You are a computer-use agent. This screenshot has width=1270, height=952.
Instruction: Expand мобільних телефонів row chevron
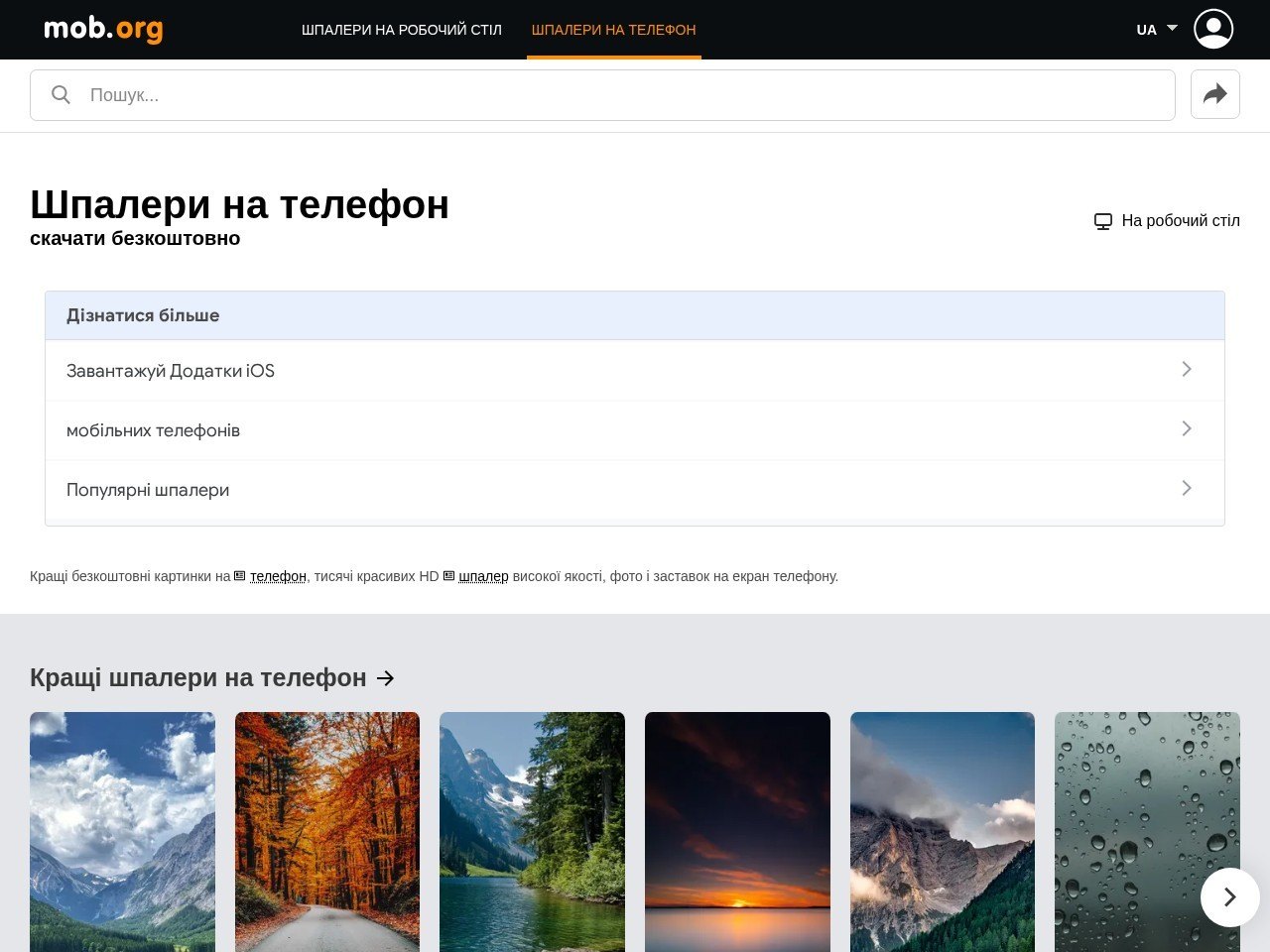coord(1187,428)
